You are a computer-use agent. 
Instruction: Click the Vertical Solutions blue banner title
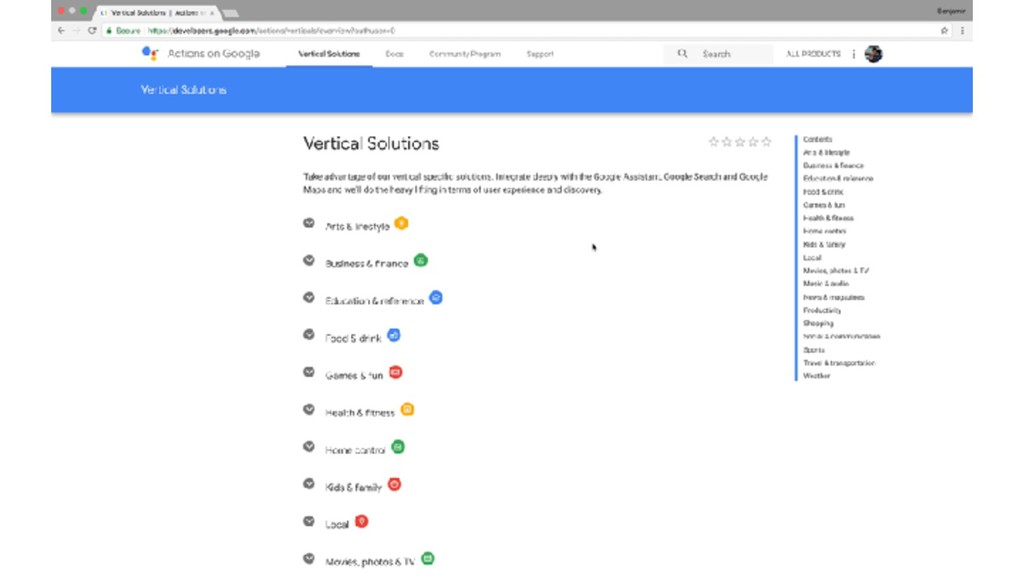click(x=184, y=90)
